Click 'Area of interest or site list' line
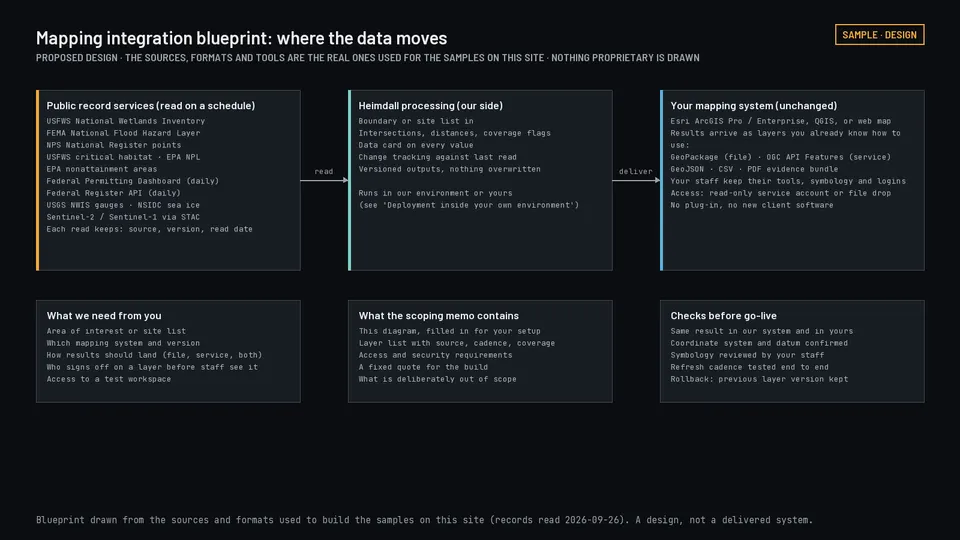The height and width of the screenshot is (540, 960). pyautogui.click(x=116, y=331)
